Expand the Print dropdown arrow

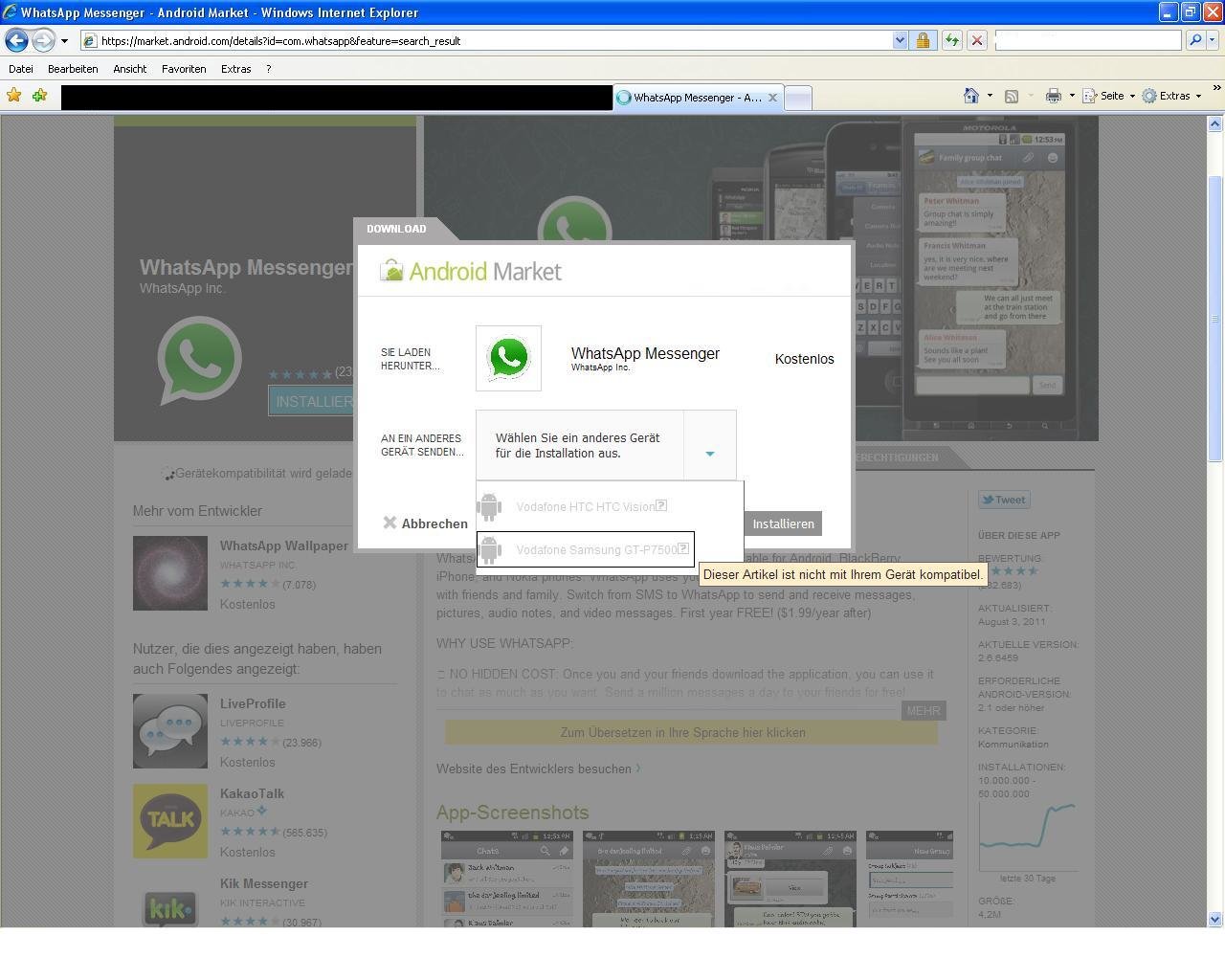coord(1071,96)
